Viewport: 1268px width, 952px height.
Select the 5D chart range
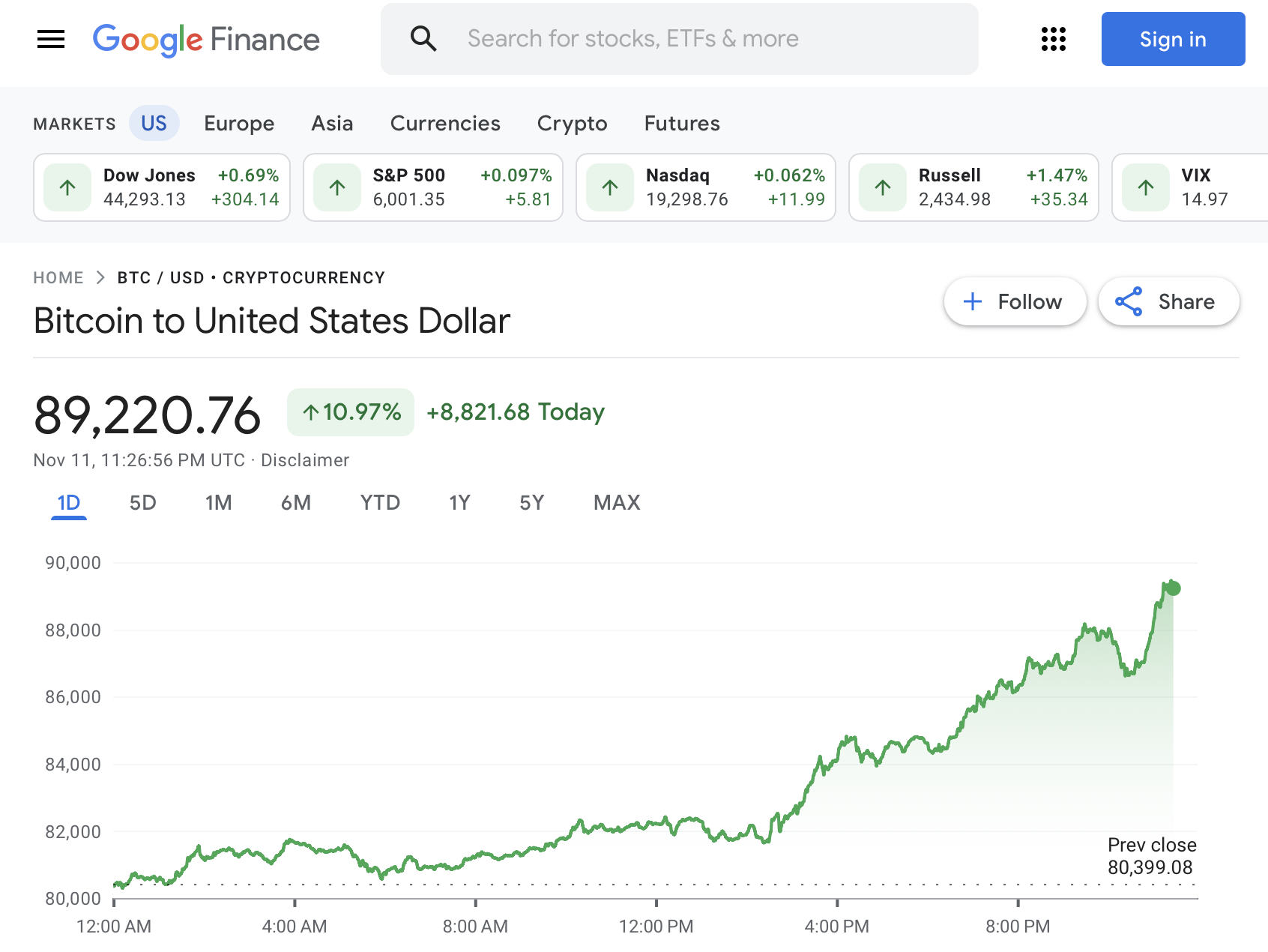pyautogui.click(x=142, y=503)
